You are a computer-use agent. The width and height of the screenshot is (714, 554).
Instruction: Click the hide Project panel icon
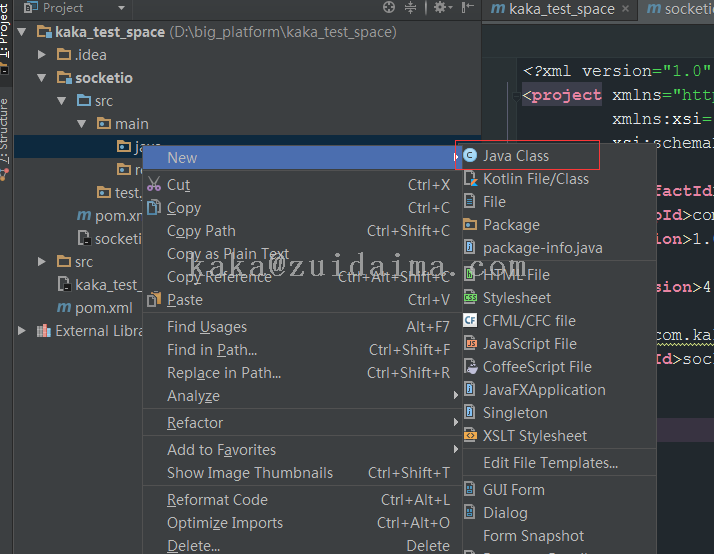pyautogui.click(x=468, y=7)
